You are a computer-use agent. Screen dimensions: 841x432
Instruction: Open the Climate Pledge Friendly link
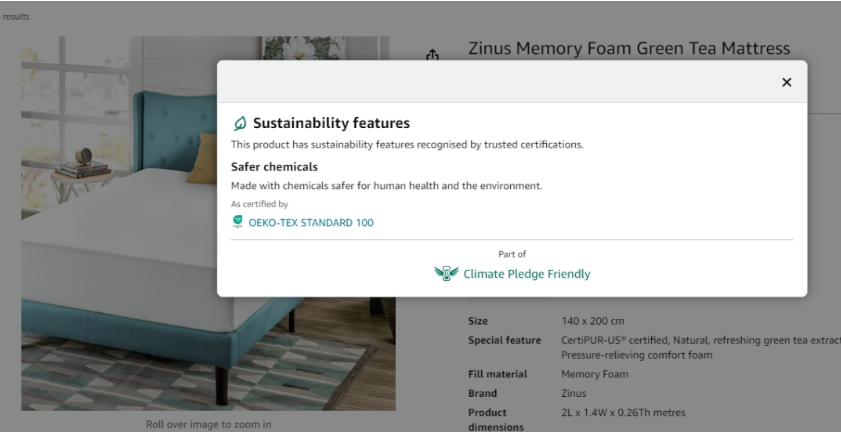pos(526,274)
